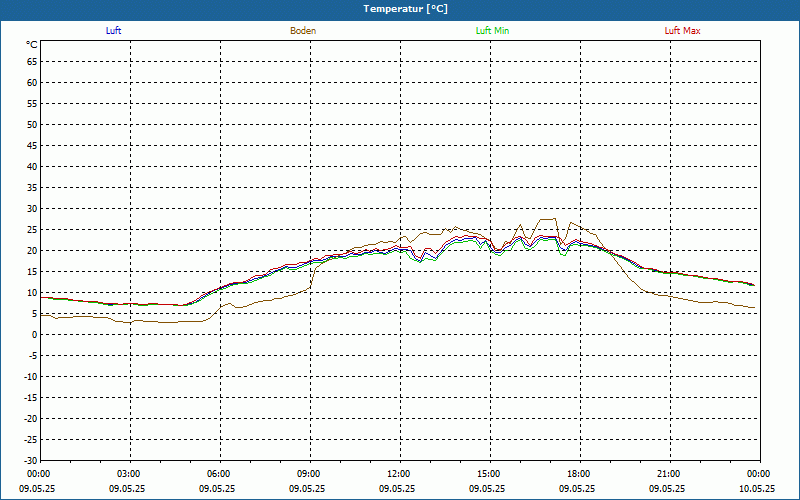Click the 55 y-axis label
Image resolution: width=800 pixels, height=500 pixels.
tap(32, 104)
